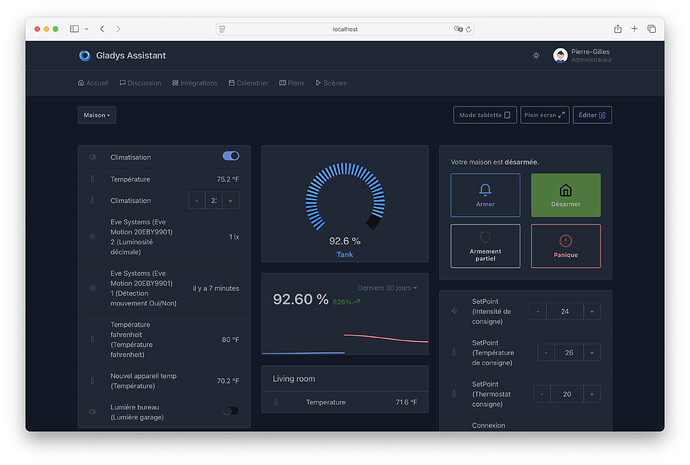
Task: Click the Désarmer house button
Action: (565, 195)
